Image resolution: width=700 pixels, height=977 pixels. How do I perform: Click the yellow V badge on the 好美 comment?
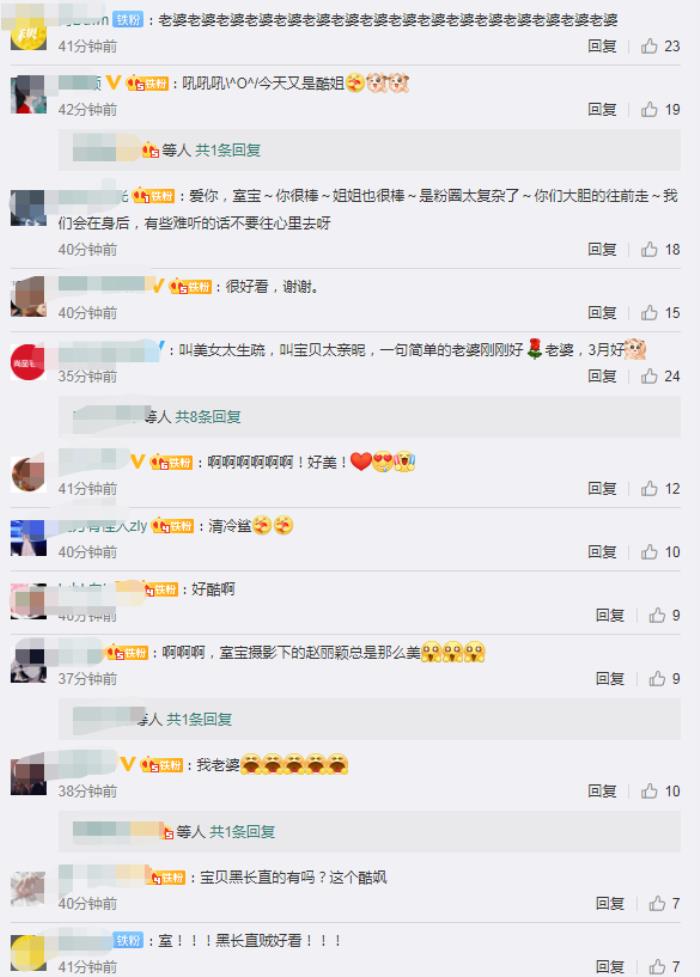click(138, 461)
